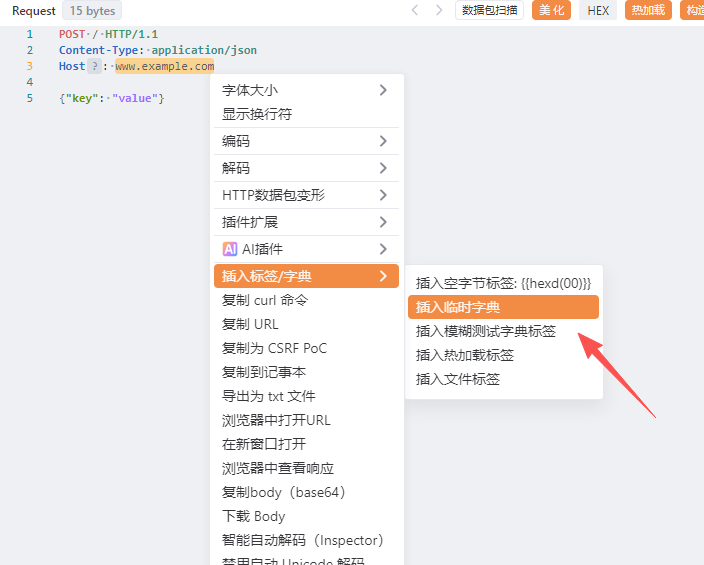704x565 pixels.
Task: Click HTTP/1.1 protocol text
Action: coord(132,34)
